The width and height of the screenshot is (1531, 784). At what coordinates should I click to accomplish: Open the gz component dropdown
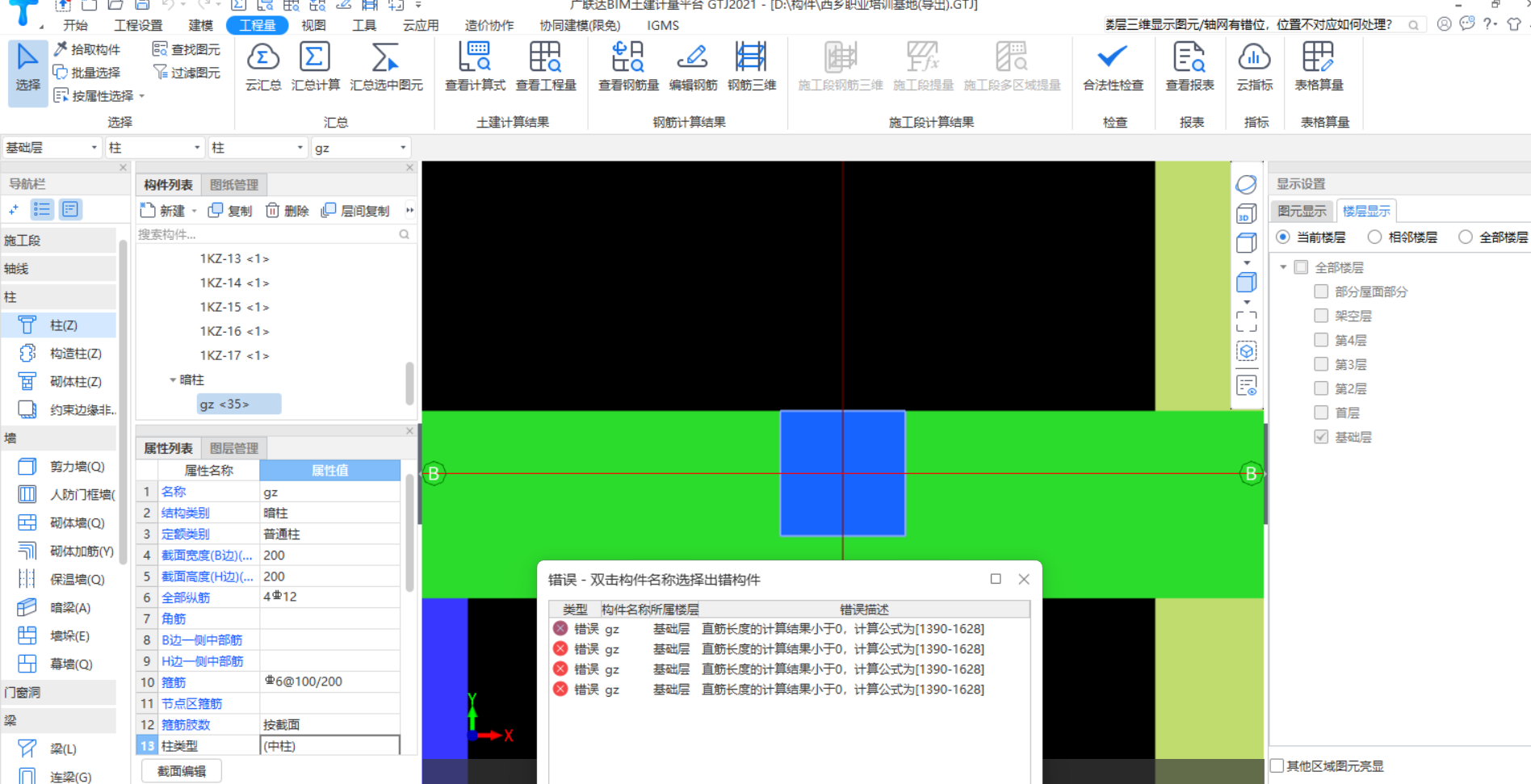[x=361, y=148]
